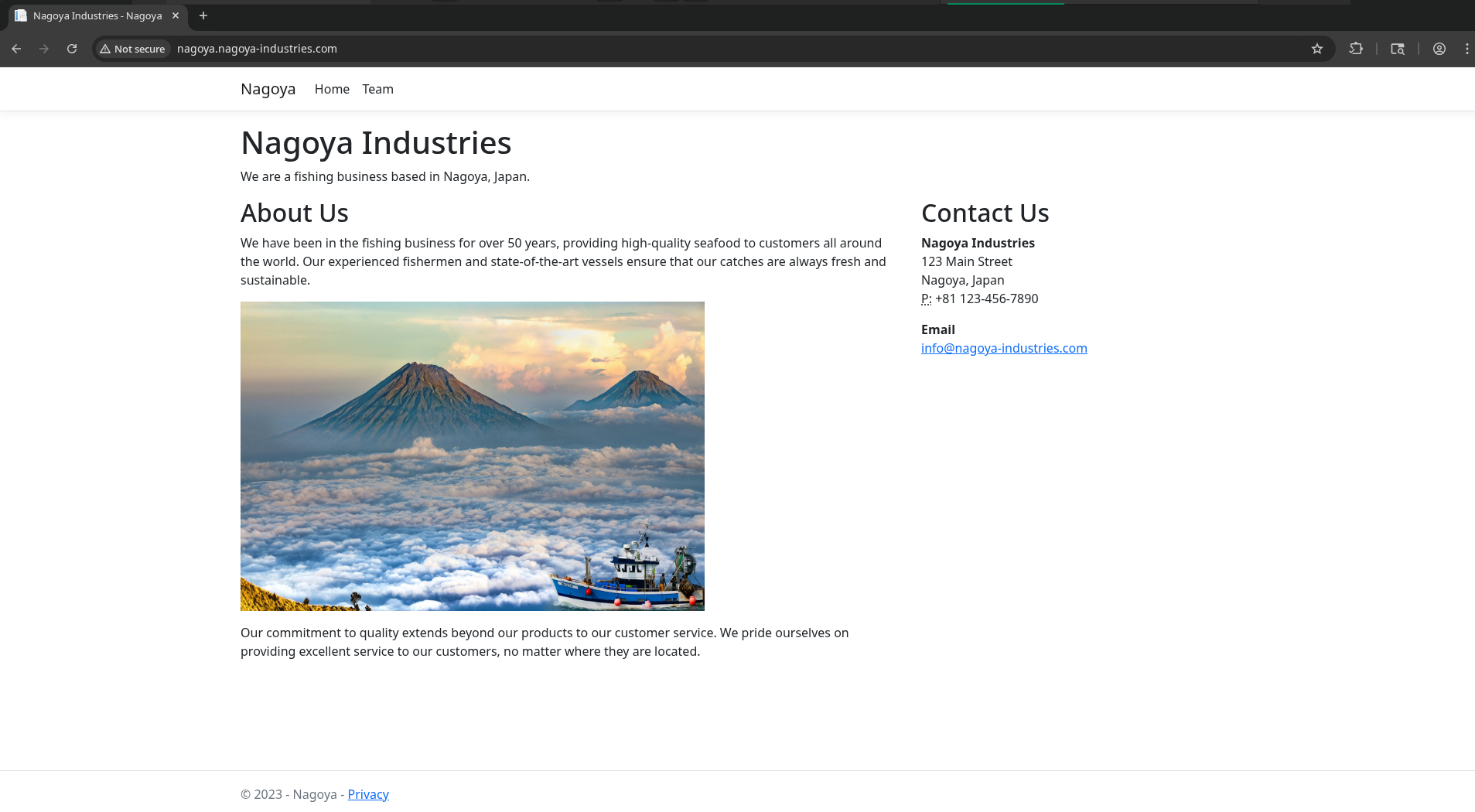The height and width of the screenshot is (812, 1475).
Task: Click the Nagoya brand logo text
Action: [x=268, y=89]
